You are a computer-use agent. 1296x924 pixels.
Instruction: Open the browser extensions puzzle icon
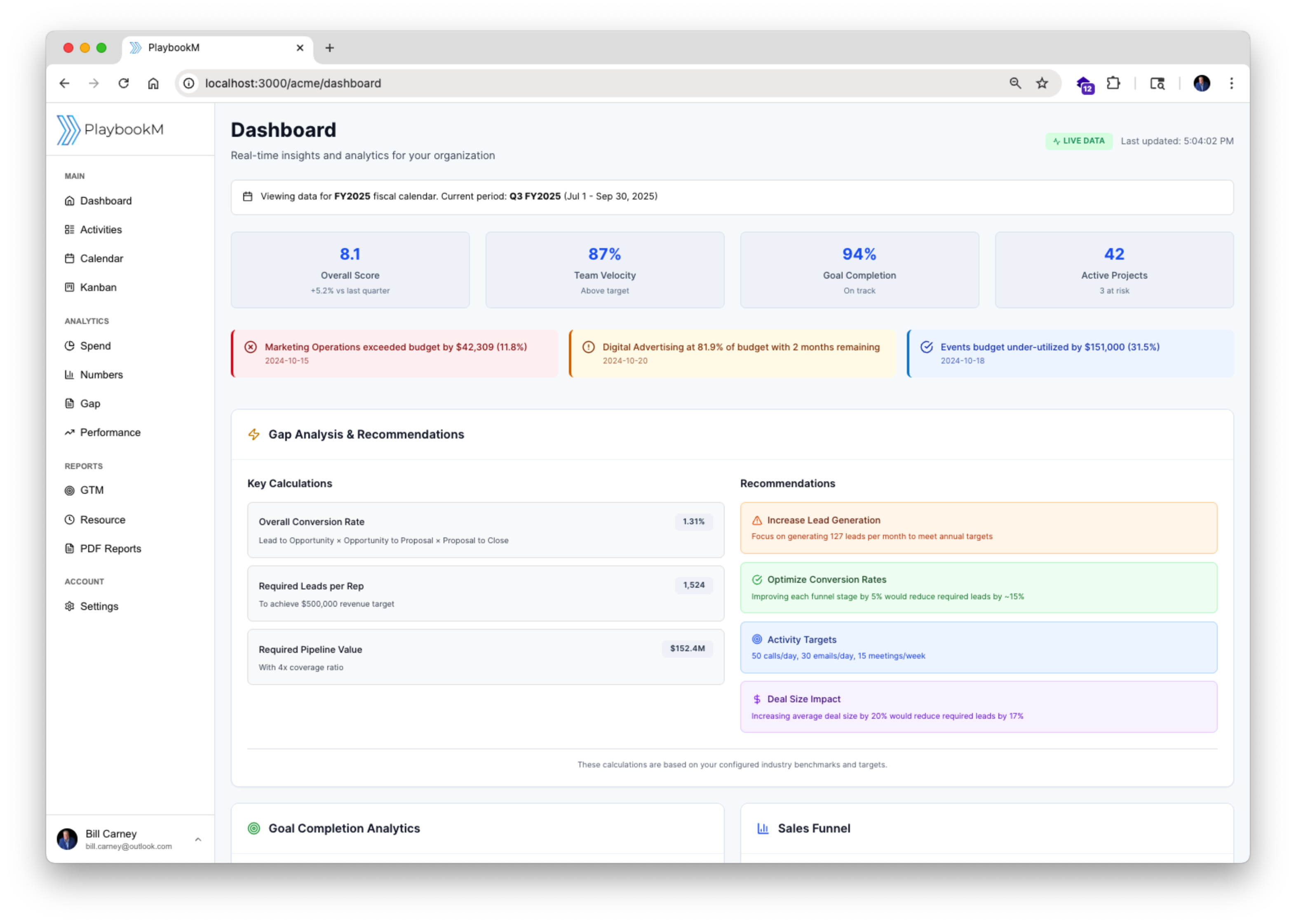pos(1114,83)
